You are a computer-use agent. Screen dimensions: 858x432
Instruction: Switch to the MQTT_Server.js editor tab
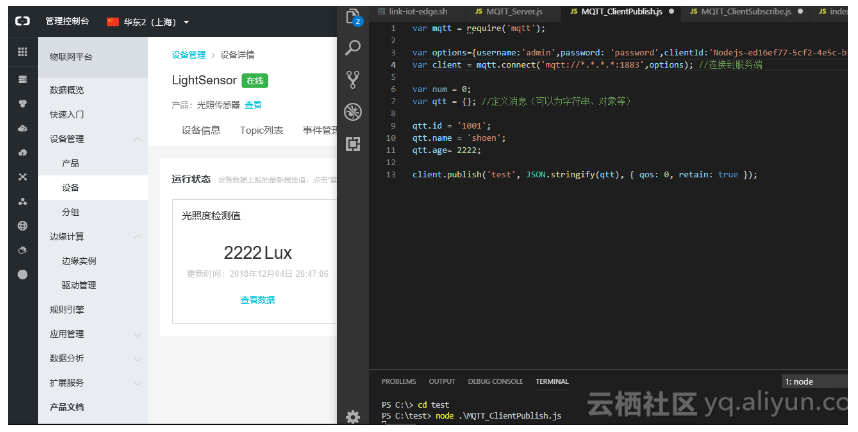(x=513, y=11)
